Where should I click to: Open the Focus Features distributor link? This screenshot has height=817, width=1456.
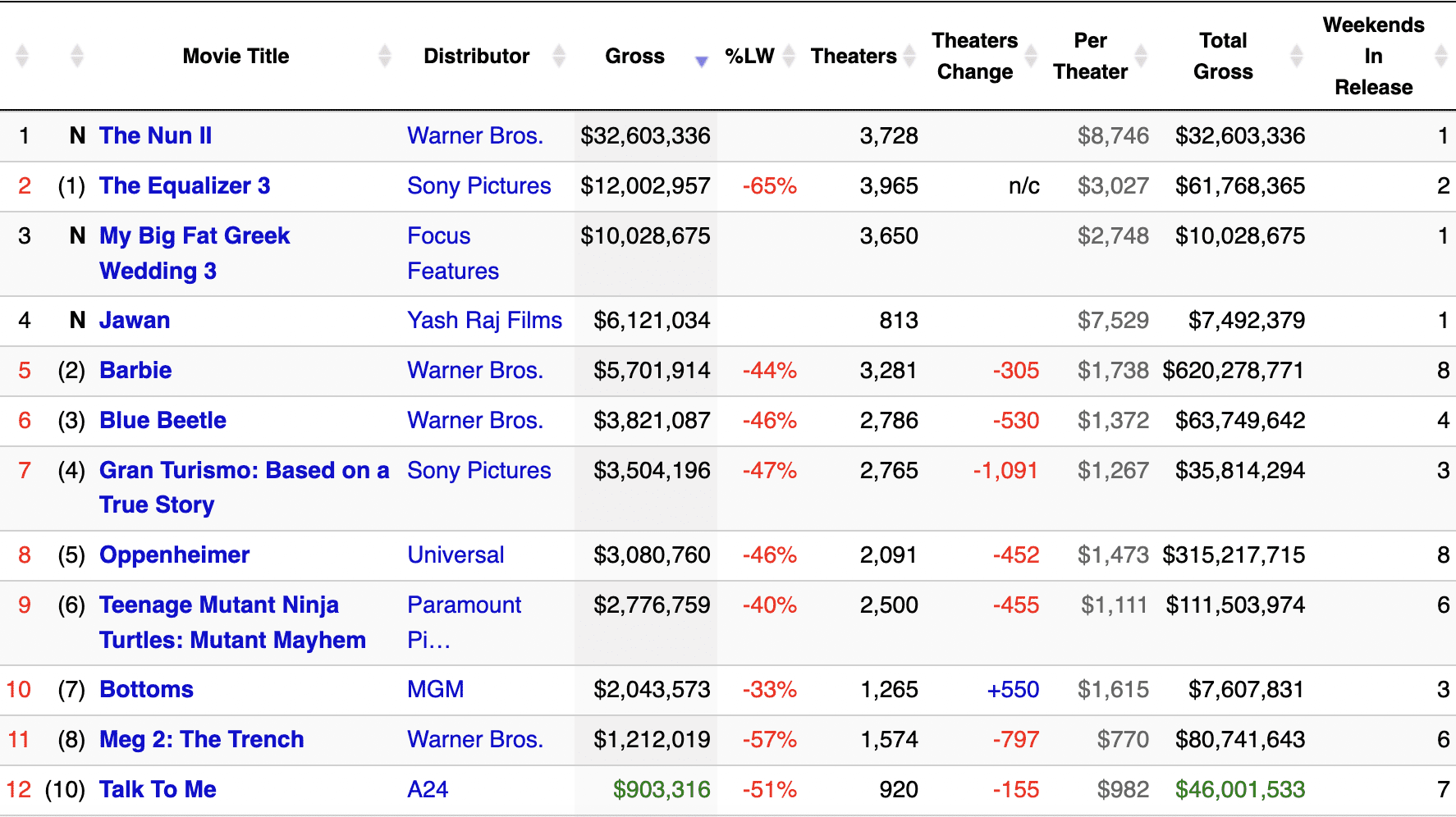pyautogui.click(x=453, y=253)
